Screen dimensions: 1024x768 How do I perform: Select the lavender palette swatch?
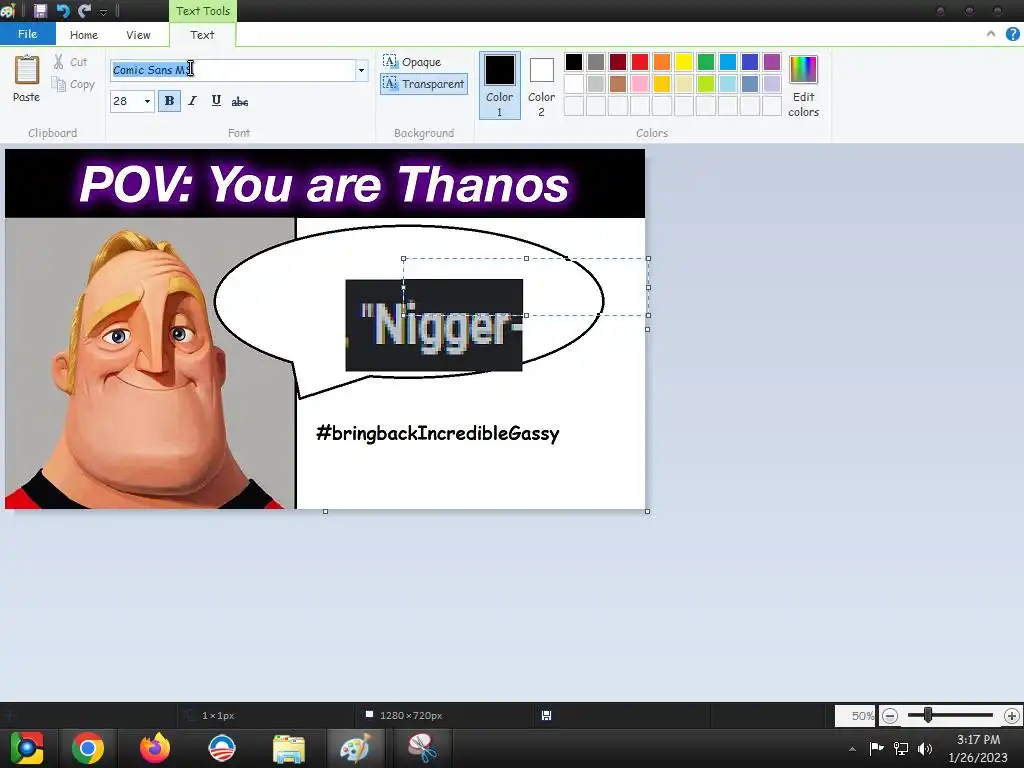coord(772,84)
